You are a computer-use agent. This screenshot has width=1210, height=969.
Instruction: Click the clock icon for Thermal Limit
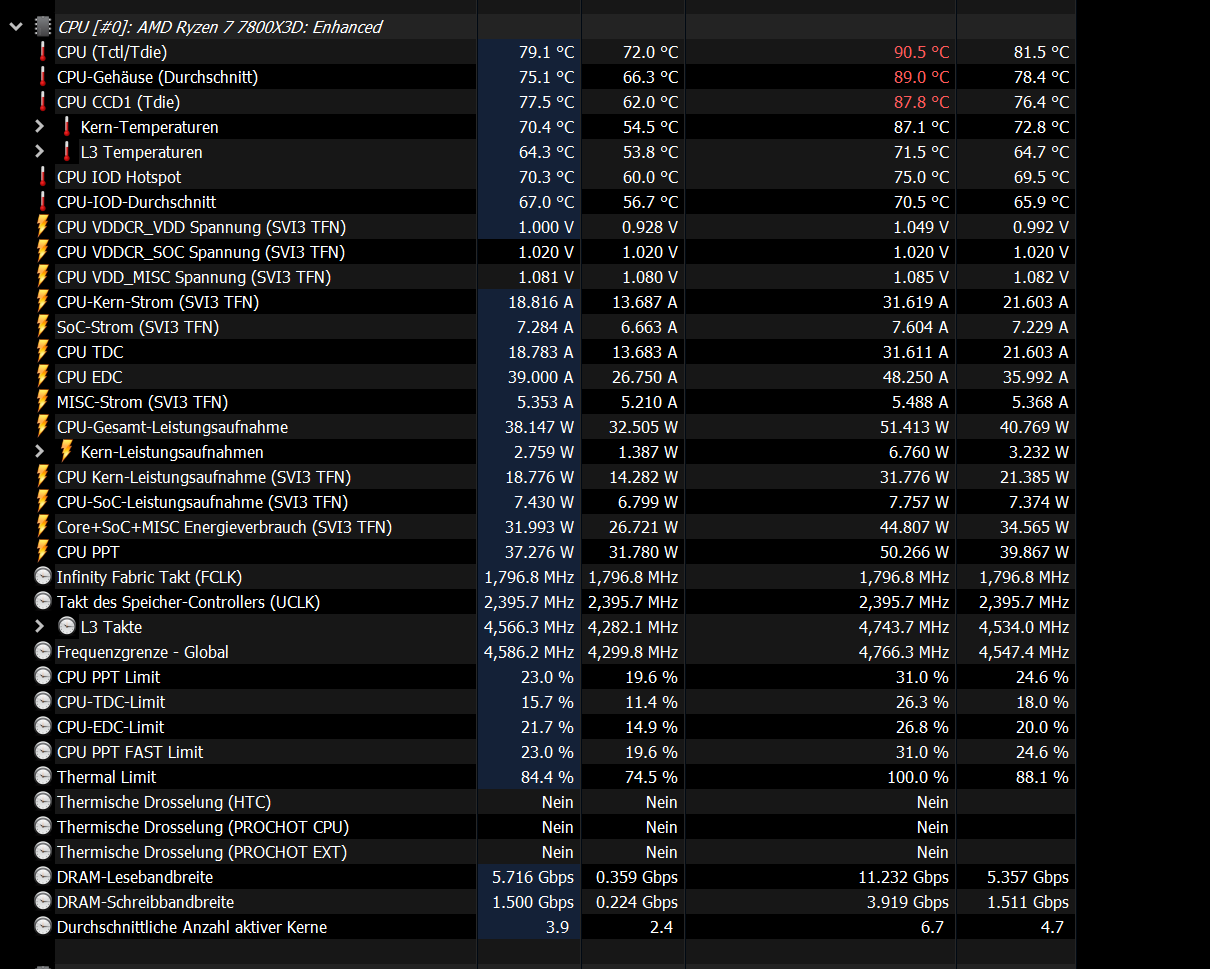(x=43, y=777)
